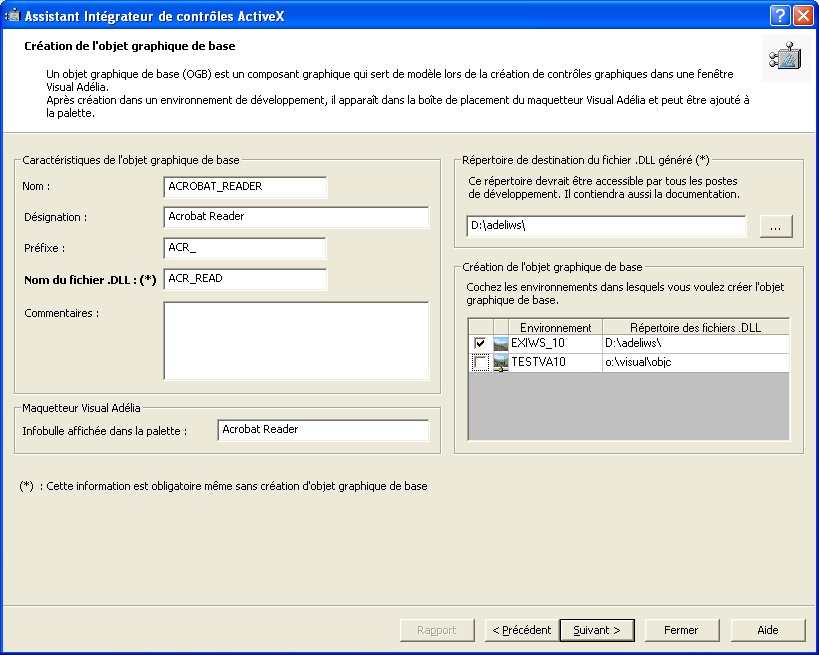Click the title bar application icon
The width and height of the screenshot is (819, 655).
coord(12,15)
